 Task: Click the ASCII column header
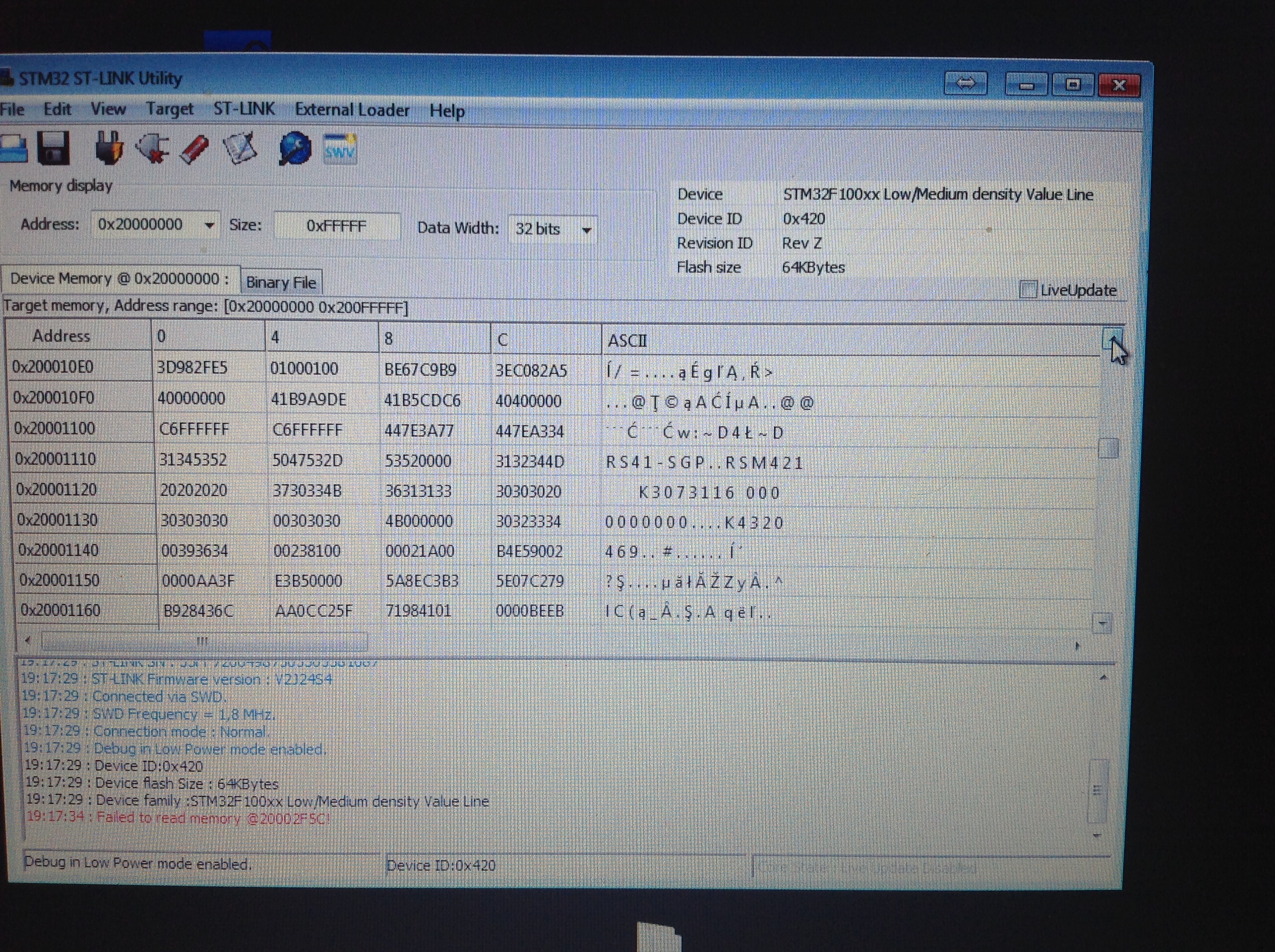click(x=851, y=341)
